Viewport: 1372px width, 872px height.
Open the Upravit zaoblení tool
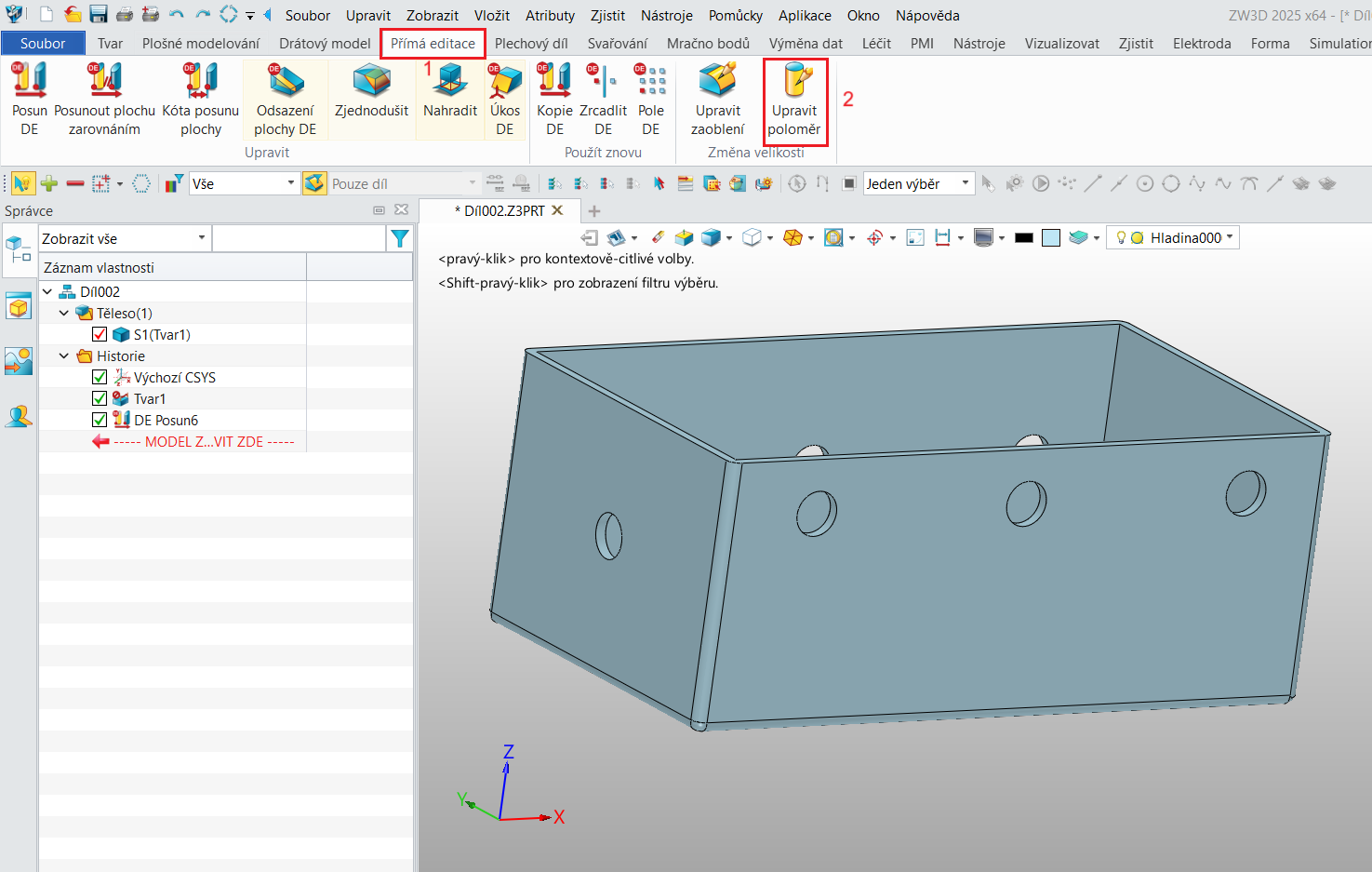point(718,100)
